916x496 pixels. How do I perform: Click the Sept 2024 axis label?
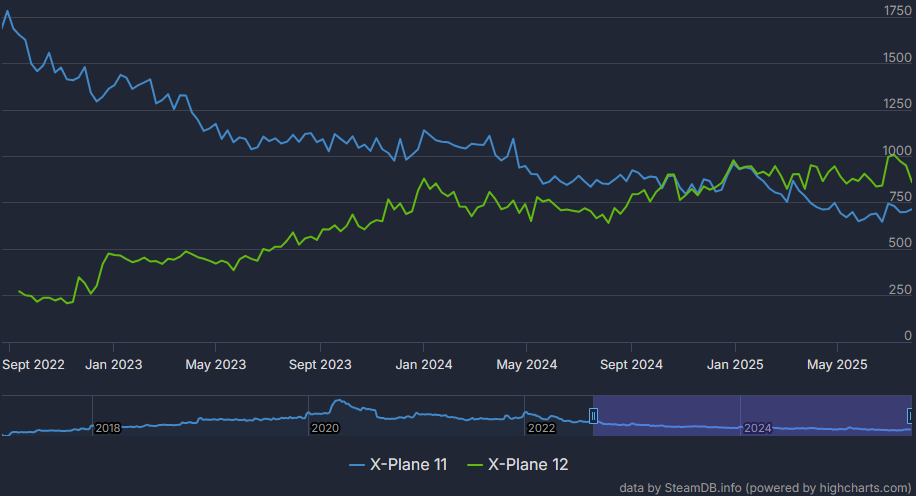pyautogui.click(x=631, y=365)
